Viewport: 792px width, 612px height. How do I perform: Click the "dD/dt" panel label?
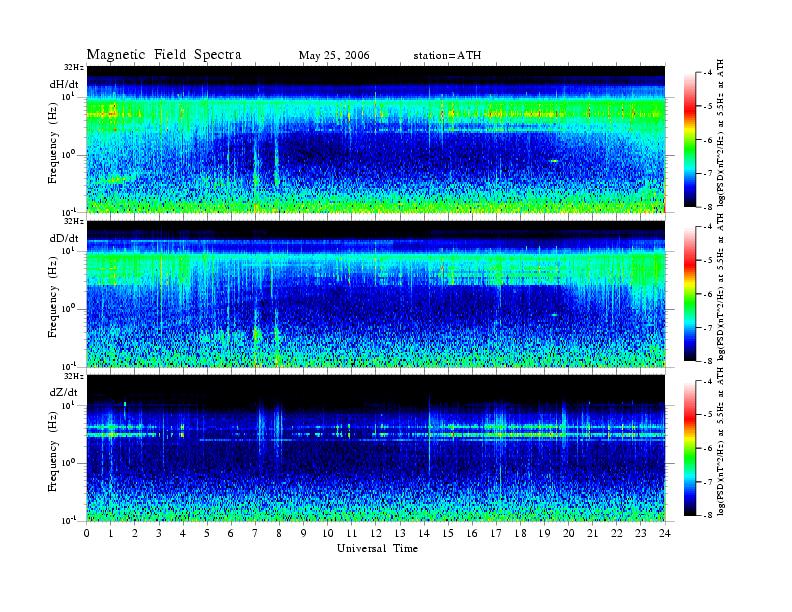[x=64, y=238]
